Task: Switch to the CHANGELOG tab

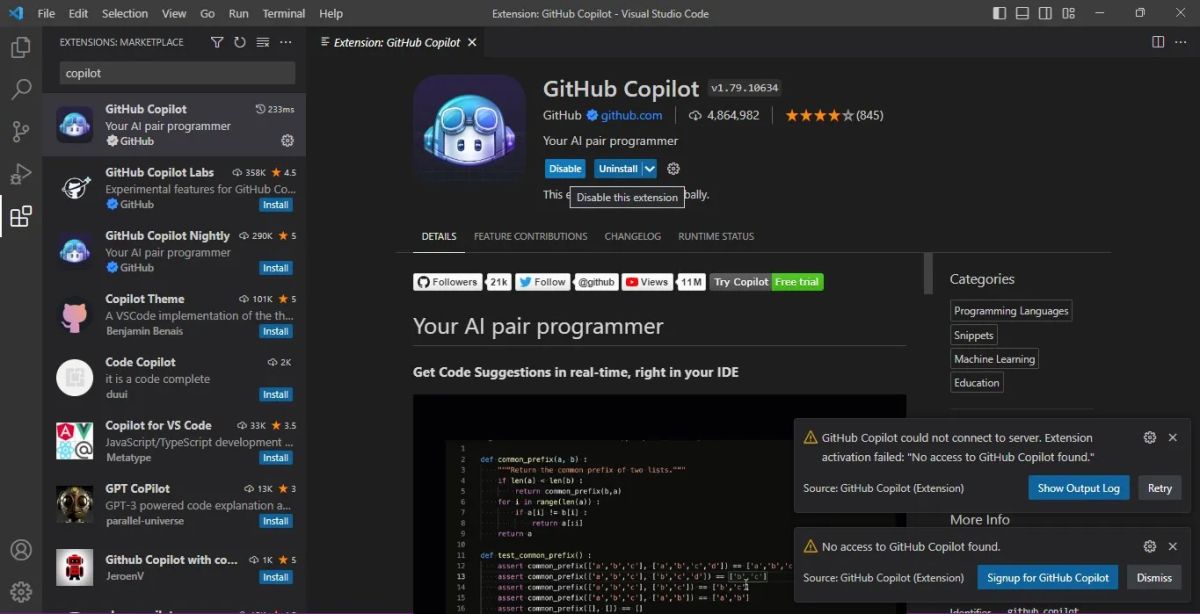Action: tap(632, 236)
